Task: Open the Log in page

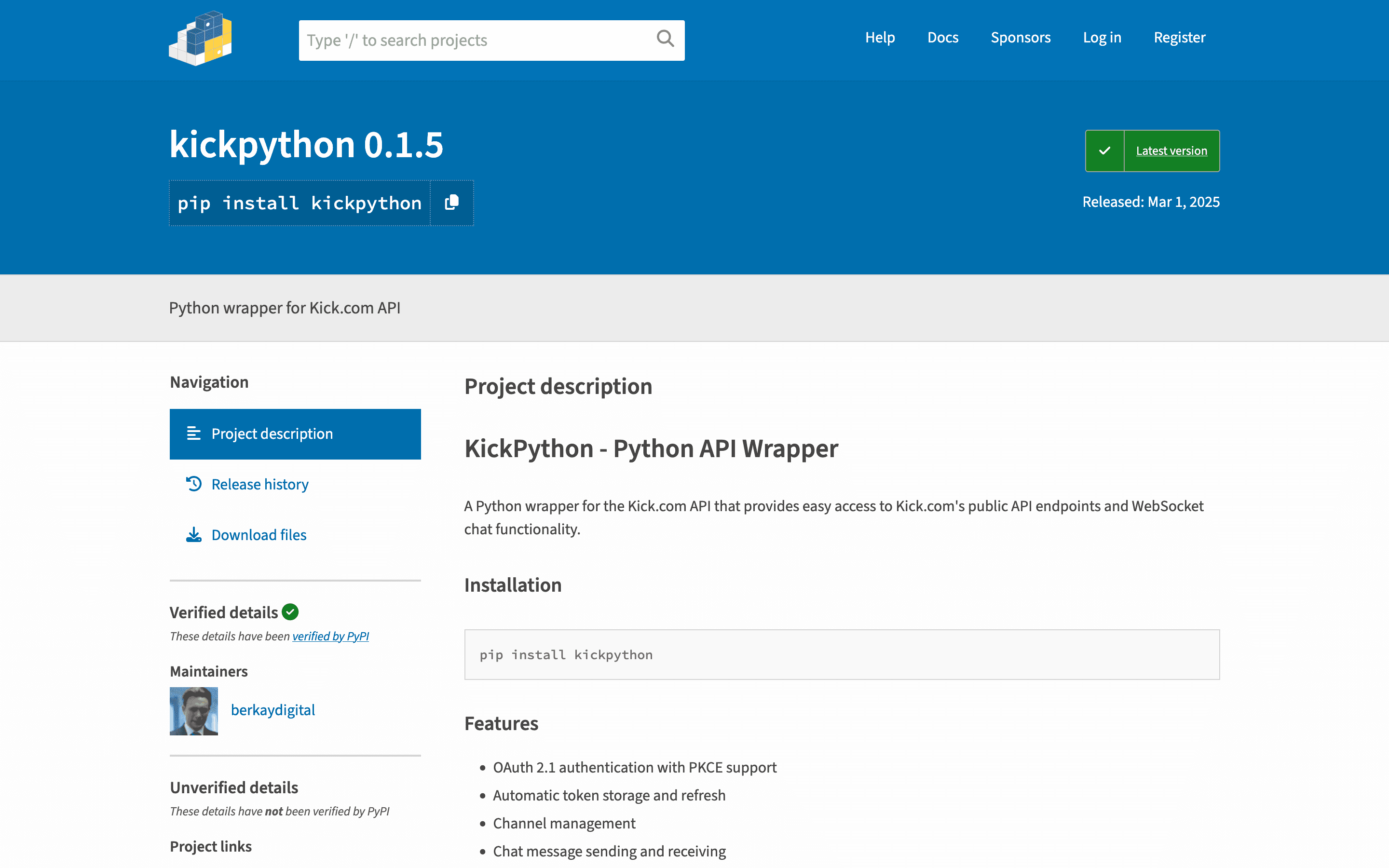Action: (1102, 37)
